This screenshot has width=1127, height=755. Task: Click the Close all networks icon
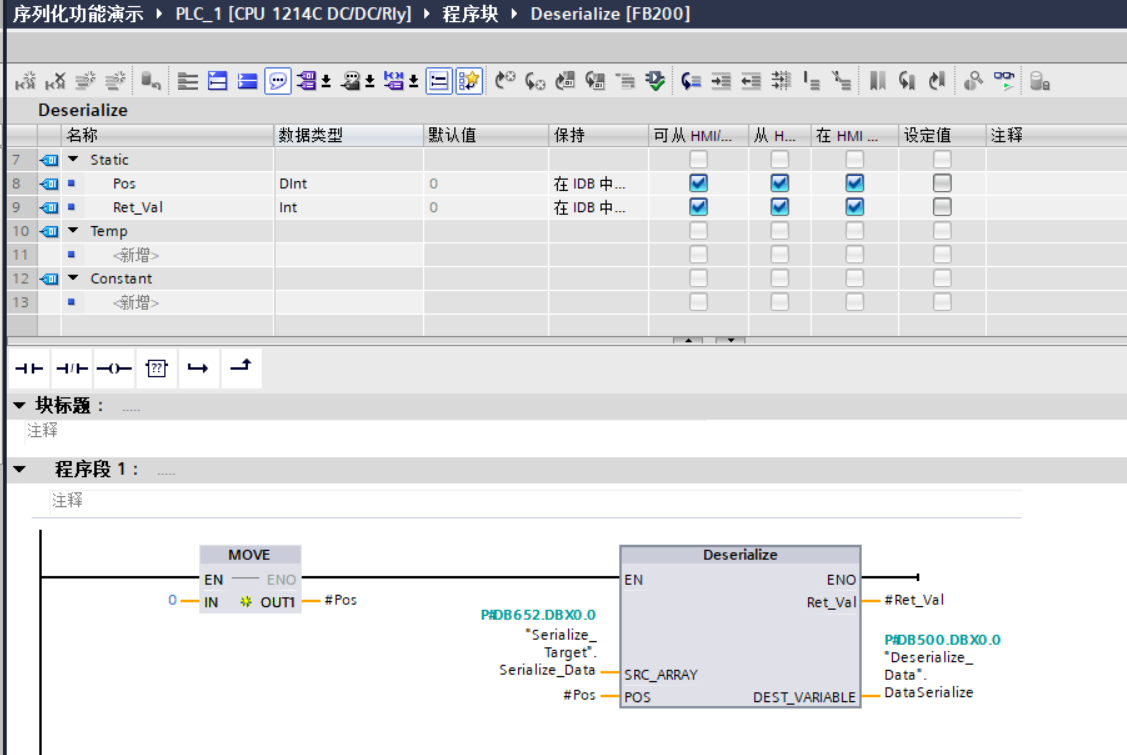(x=248, y=81)
